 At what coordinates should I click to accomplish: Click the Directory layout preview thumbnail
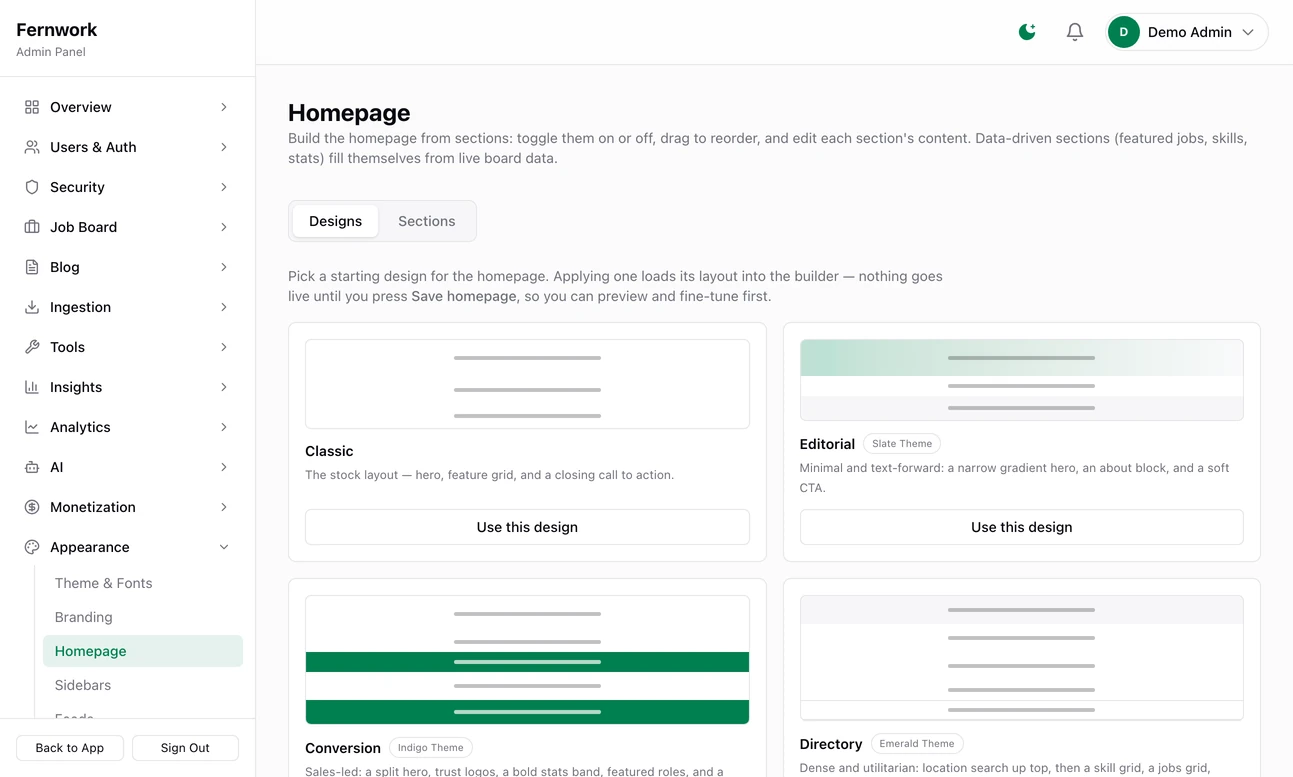pos(1021,657)
